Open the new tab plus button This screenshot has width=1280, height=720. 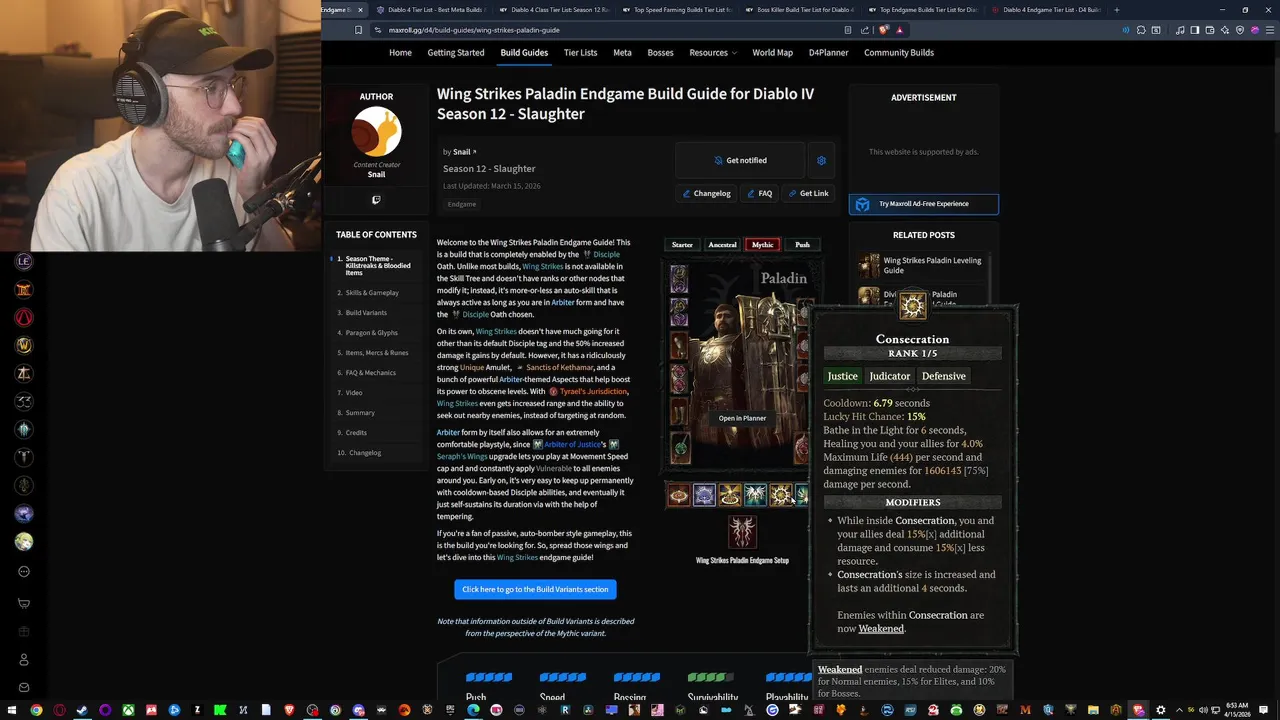pyautogui.click(x=1117, y=10)
